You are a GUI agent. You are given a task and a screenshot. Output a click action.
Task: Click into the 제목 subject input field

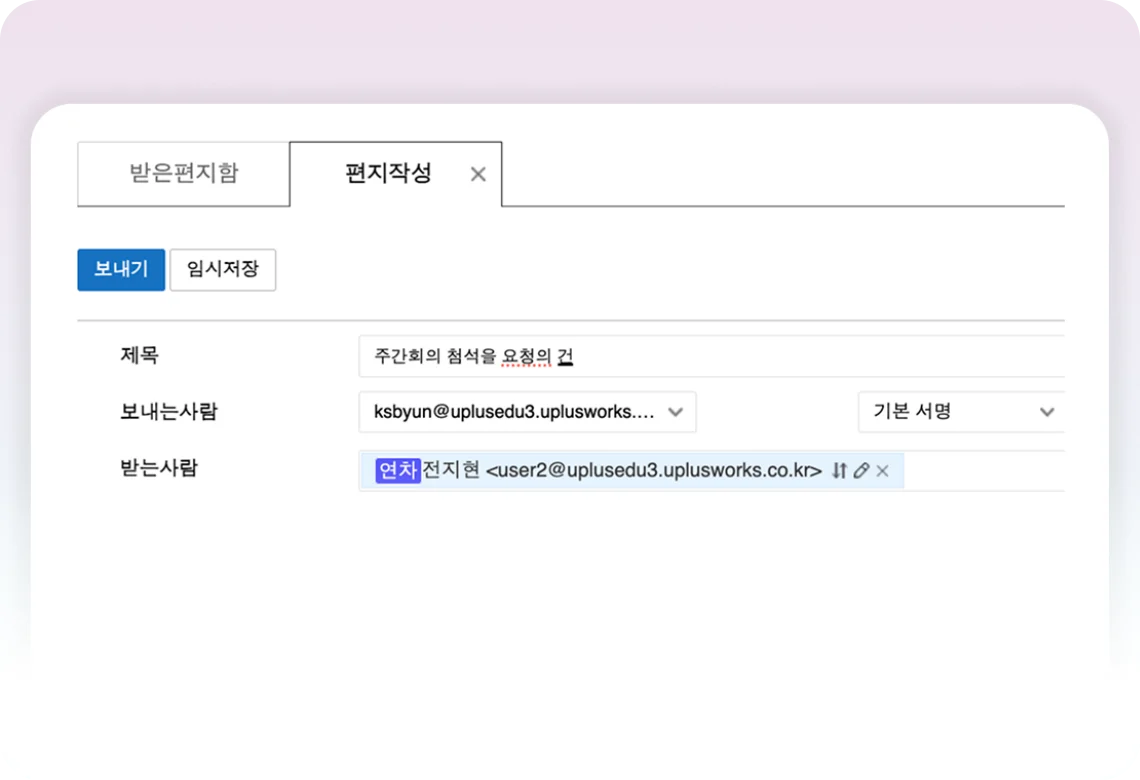[x=800, y=356]
